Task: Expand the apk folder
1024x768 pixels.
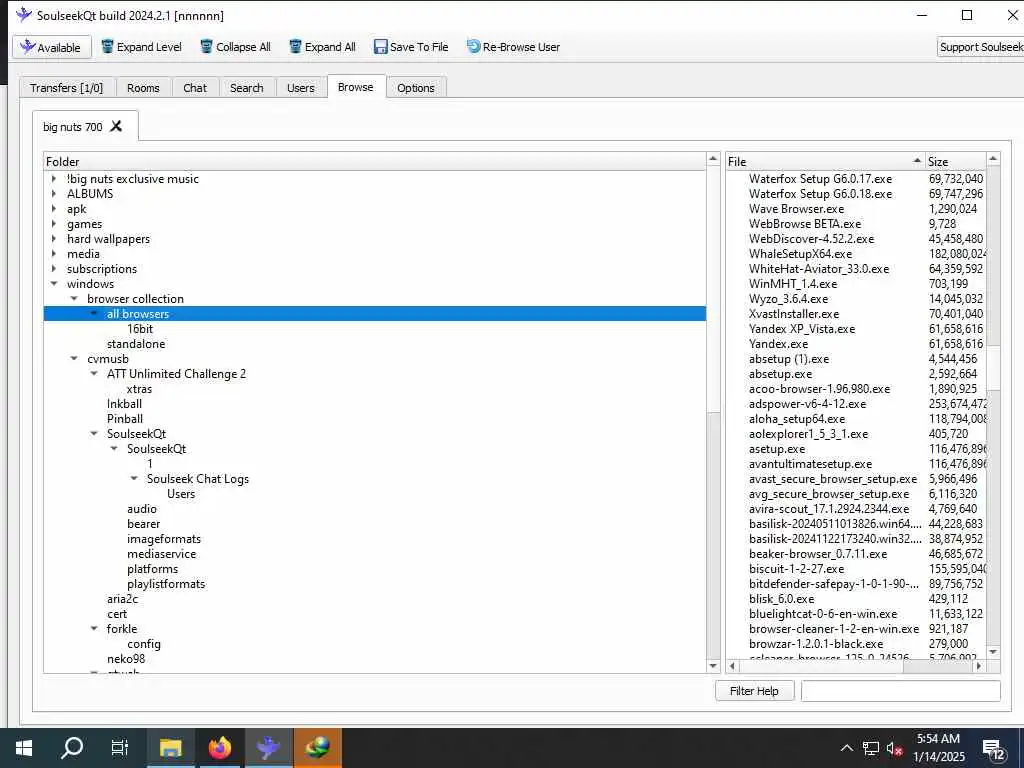Action: coord(54,208)
